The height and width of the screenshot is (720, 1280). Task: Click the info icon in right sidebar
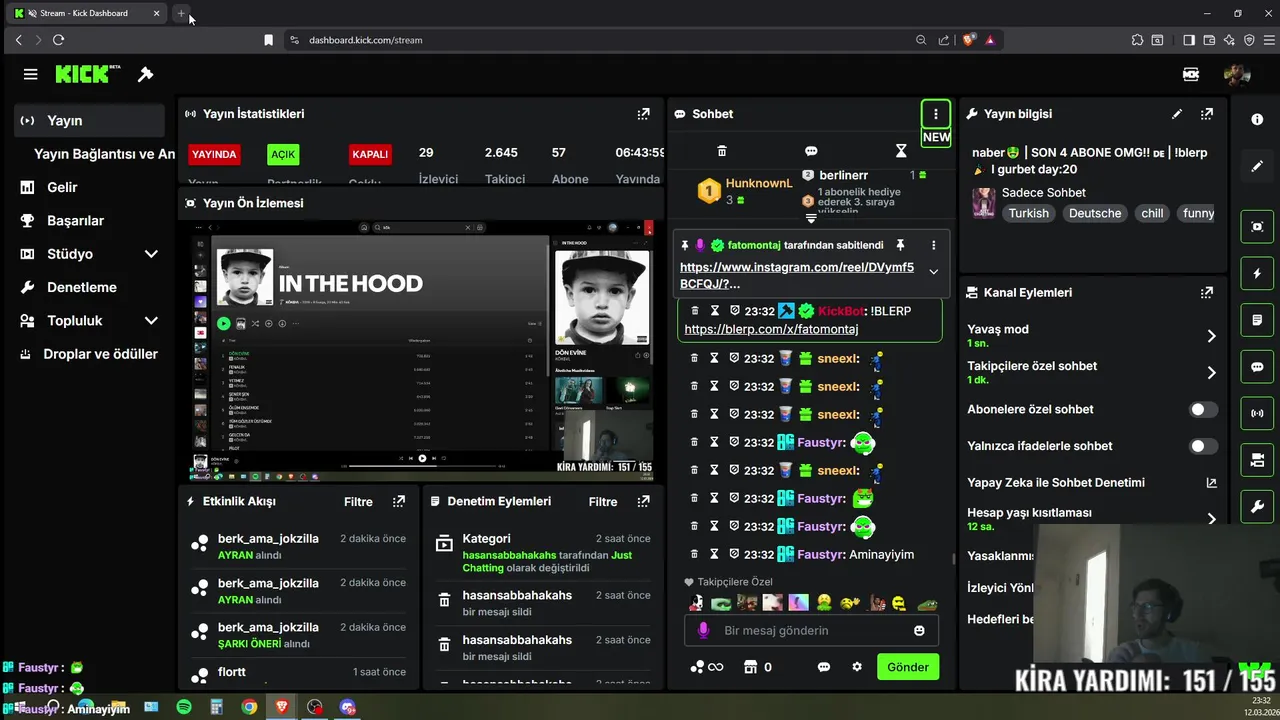[1257, 119]
